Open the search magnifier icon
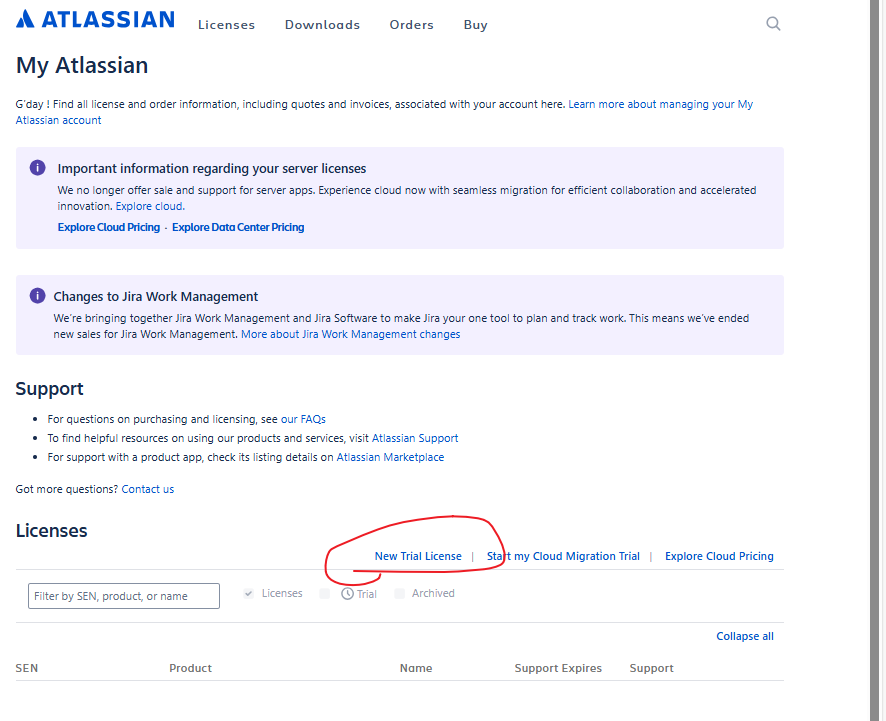The image size is (886, 721). (x=773, y=24)
